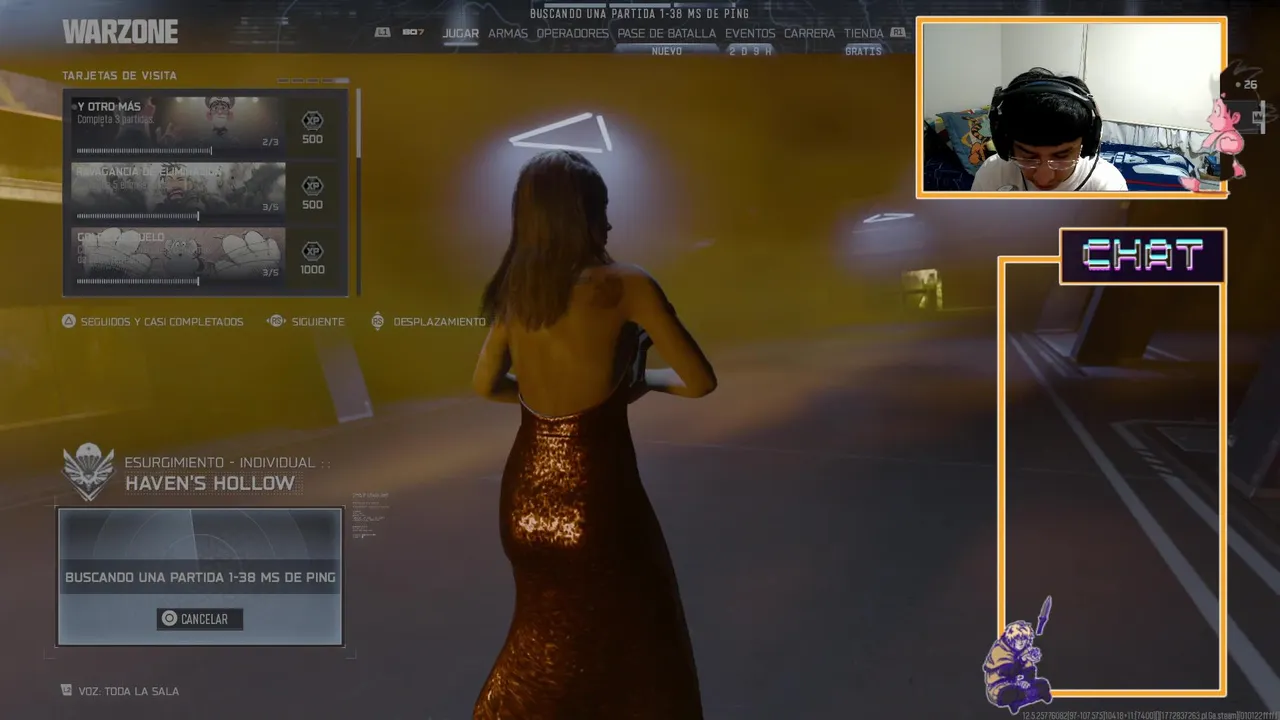Click the BO7 game switch icon

coord(413,33)
